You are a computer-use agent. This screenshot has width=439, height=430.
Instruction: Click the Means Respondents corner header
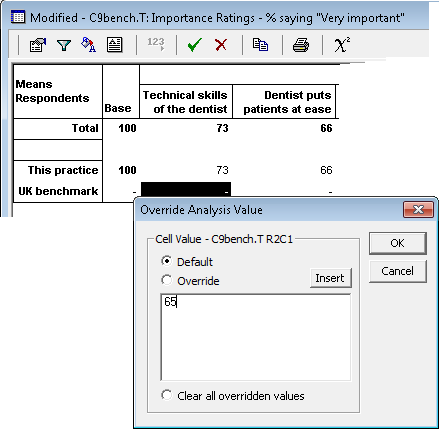click(58, 92)
